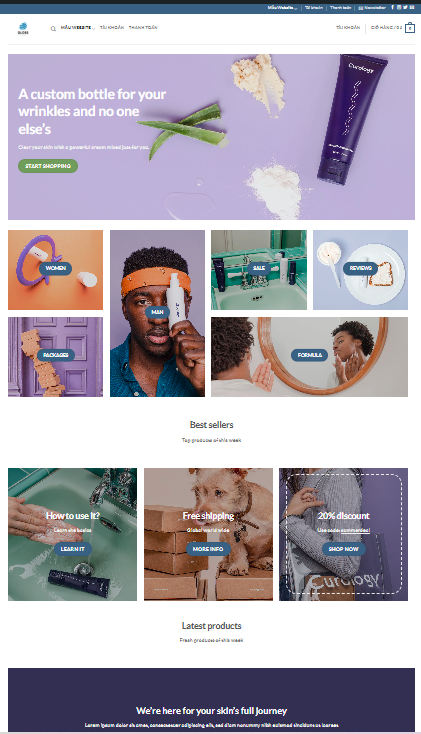Open Newsletter link in top bar
This screenshot has height=734, width=421.
(372, 7)
